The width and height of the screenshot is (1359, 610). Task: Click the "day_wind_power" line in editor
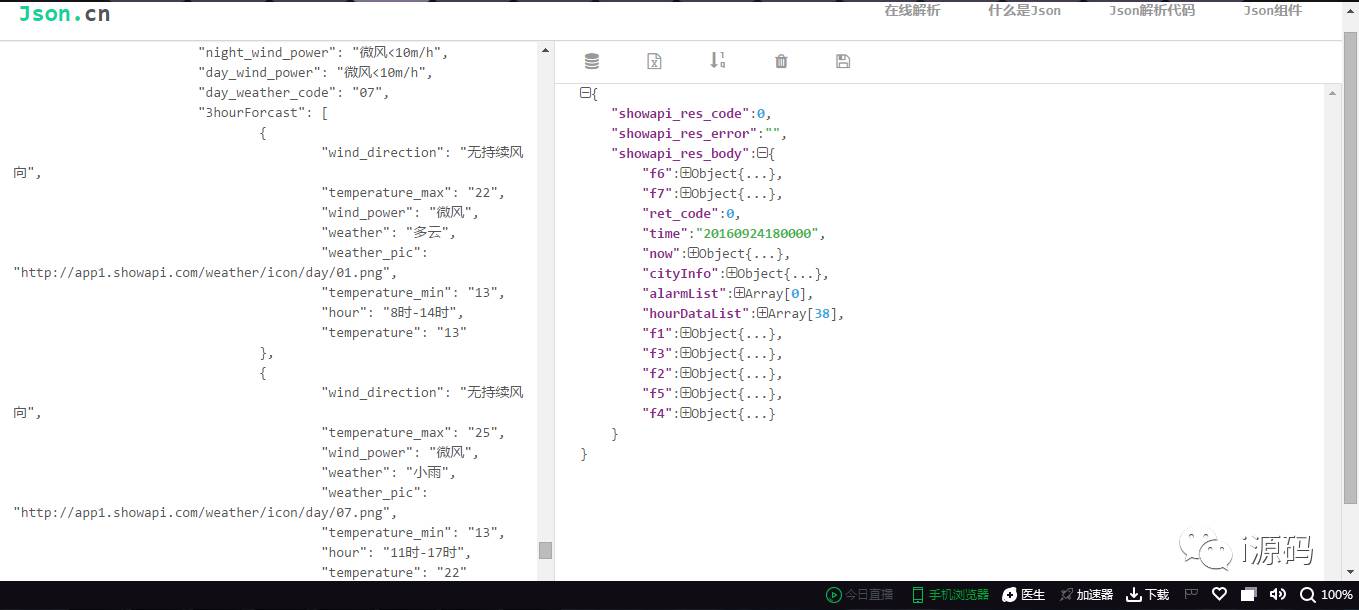(x=316, y=73)
